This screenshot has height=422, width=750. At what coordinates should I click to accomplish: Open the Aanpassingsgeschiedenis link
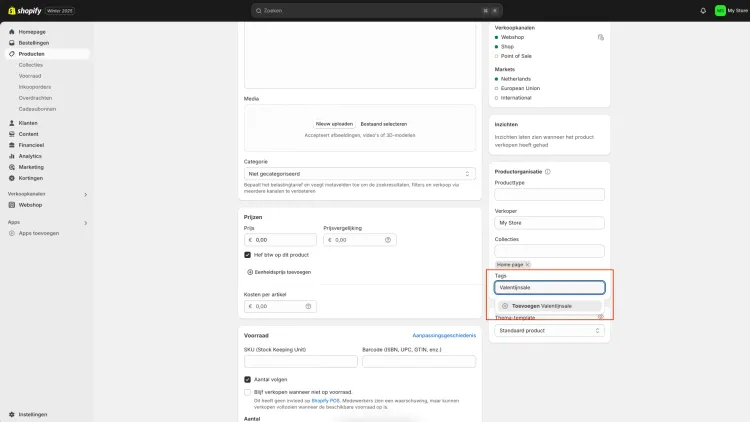click(444, 335)
